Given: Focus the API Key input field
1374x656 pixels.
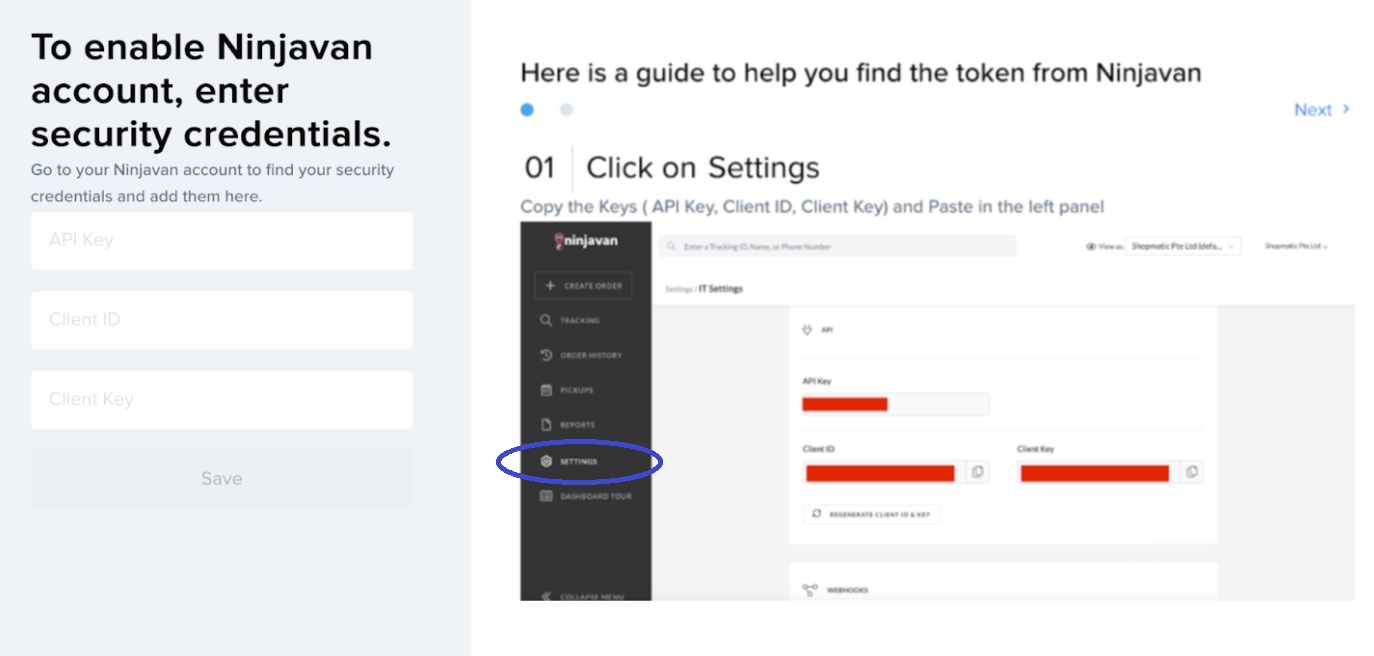Looking at the screenshot, I should point(221,240).
